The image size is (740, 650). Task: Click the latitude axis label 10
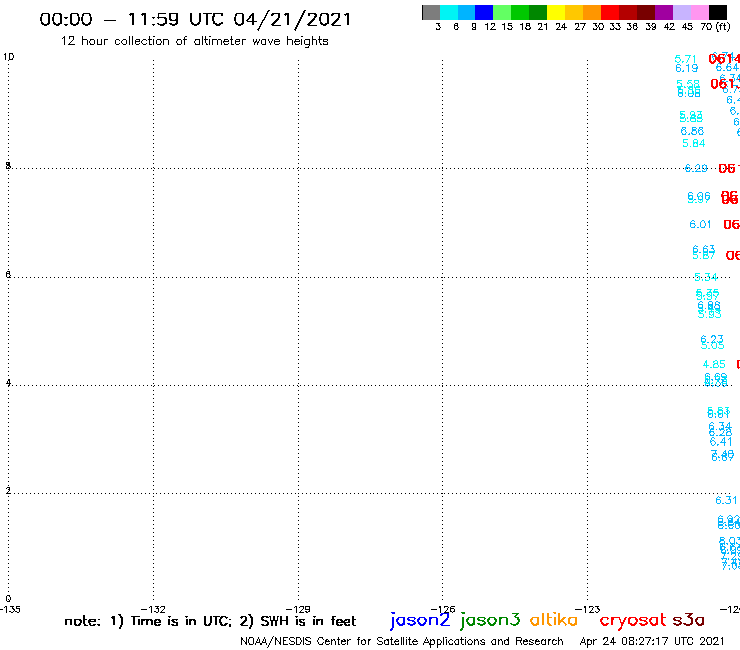coord(8,57)
